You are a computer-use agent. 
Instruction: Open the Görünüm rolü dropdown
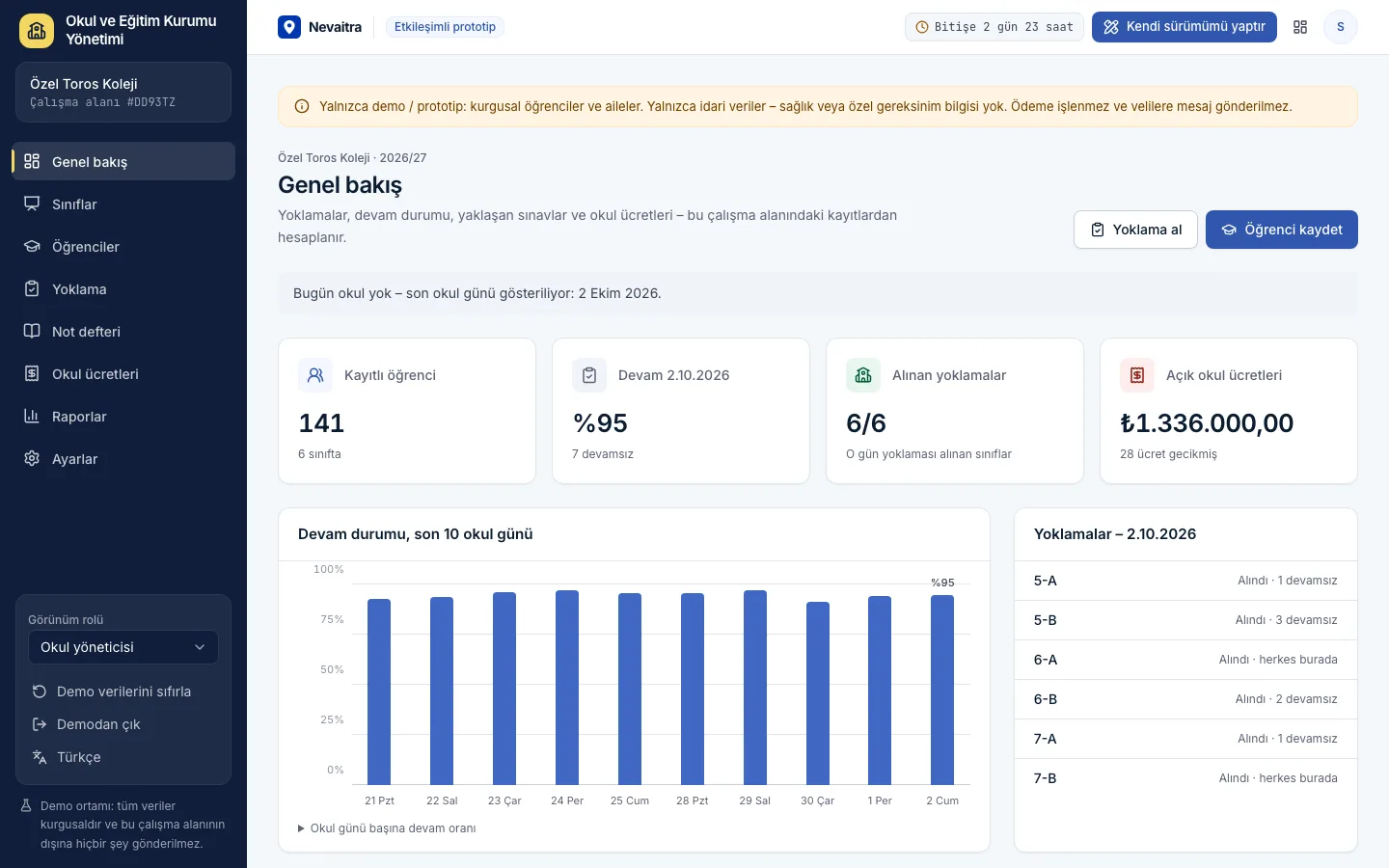coord(123,647)
